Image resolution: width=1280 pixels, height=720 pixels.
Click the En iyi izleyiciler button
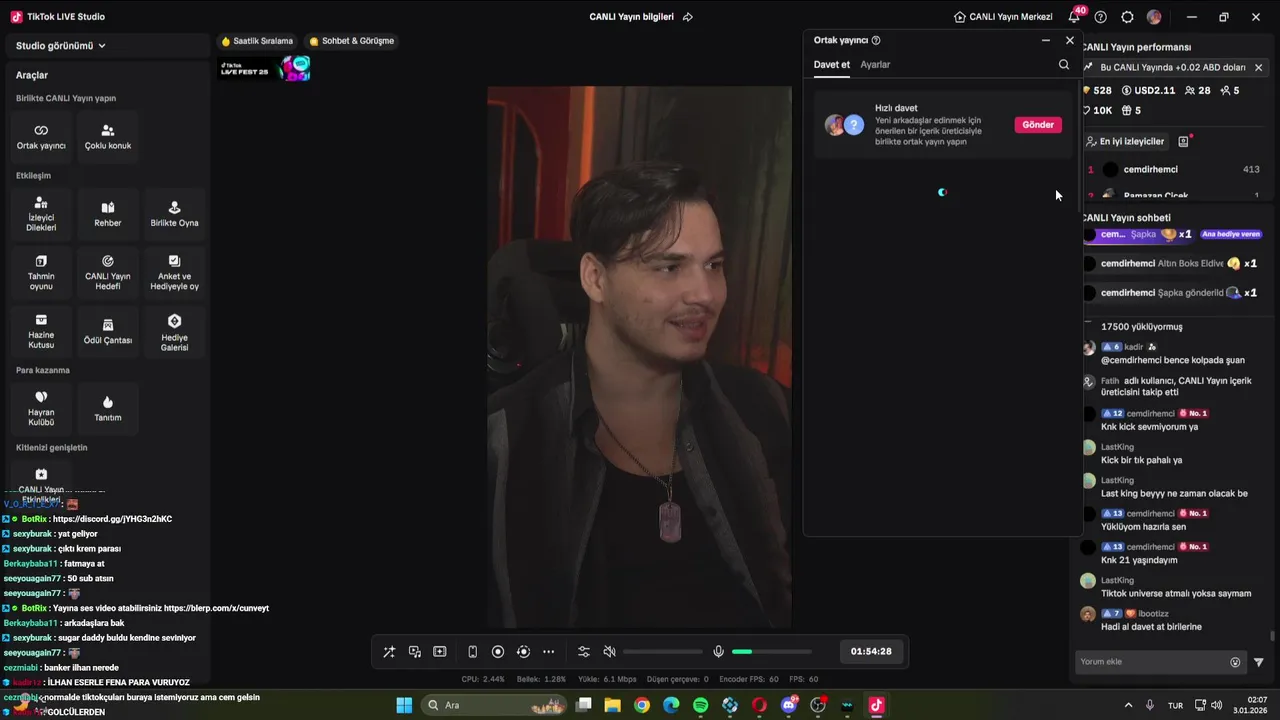click(x=1125, y=142)
